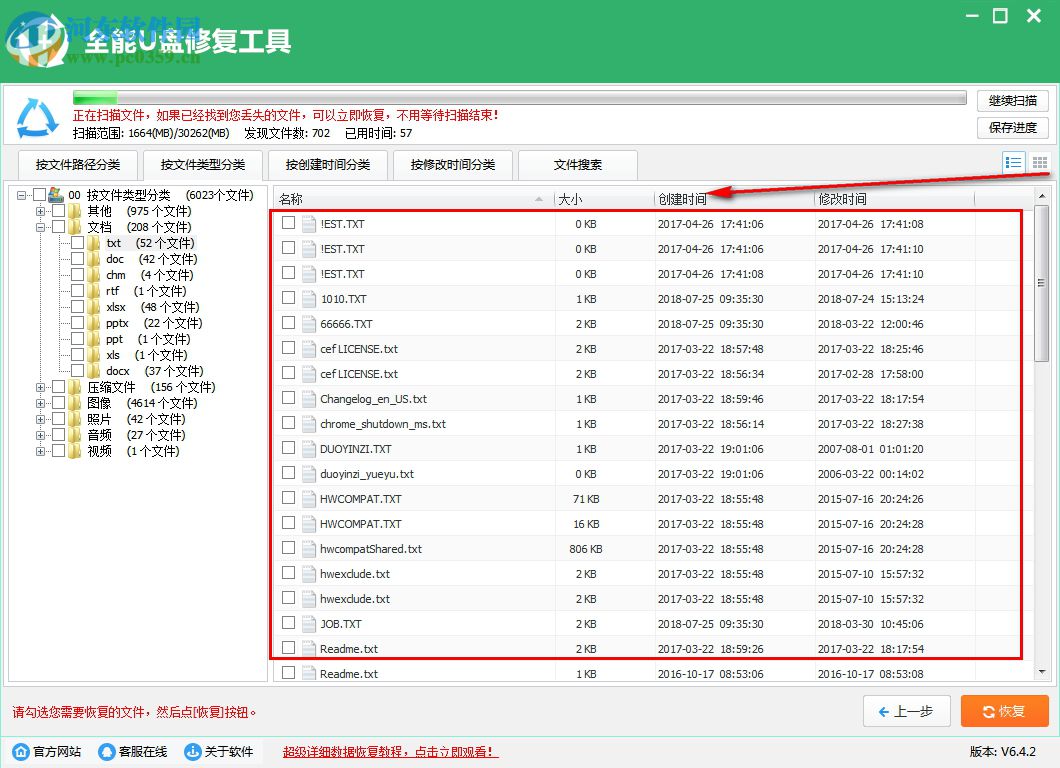
Task: Click the recycle scan logo icon
Action: tap(35, 117)
